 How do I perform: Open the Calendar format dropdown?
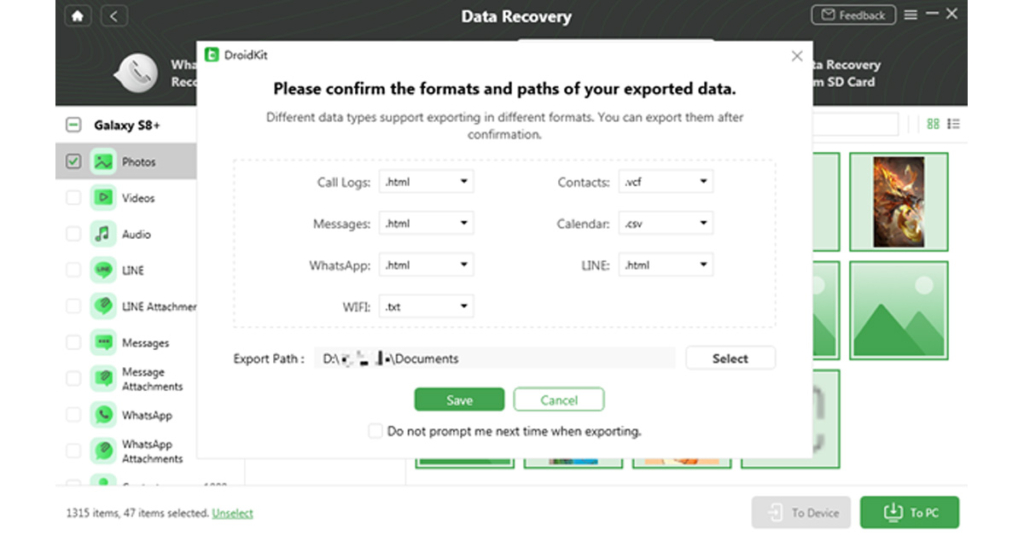[x=665, y=223]
